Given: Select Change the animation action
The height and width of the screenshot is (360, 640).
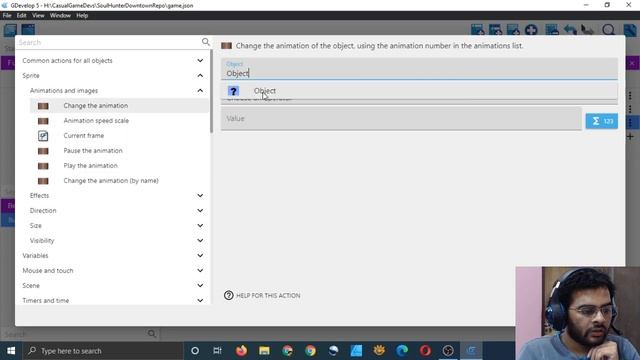Looking at the screenshot, I should coord(119,106).
